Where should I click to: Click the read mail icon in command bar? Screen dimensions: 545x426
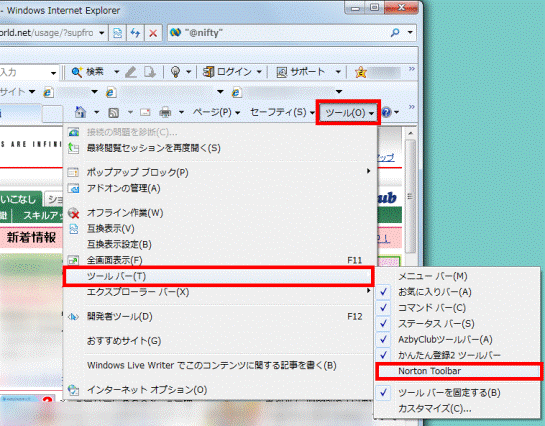tap(145, 113)
